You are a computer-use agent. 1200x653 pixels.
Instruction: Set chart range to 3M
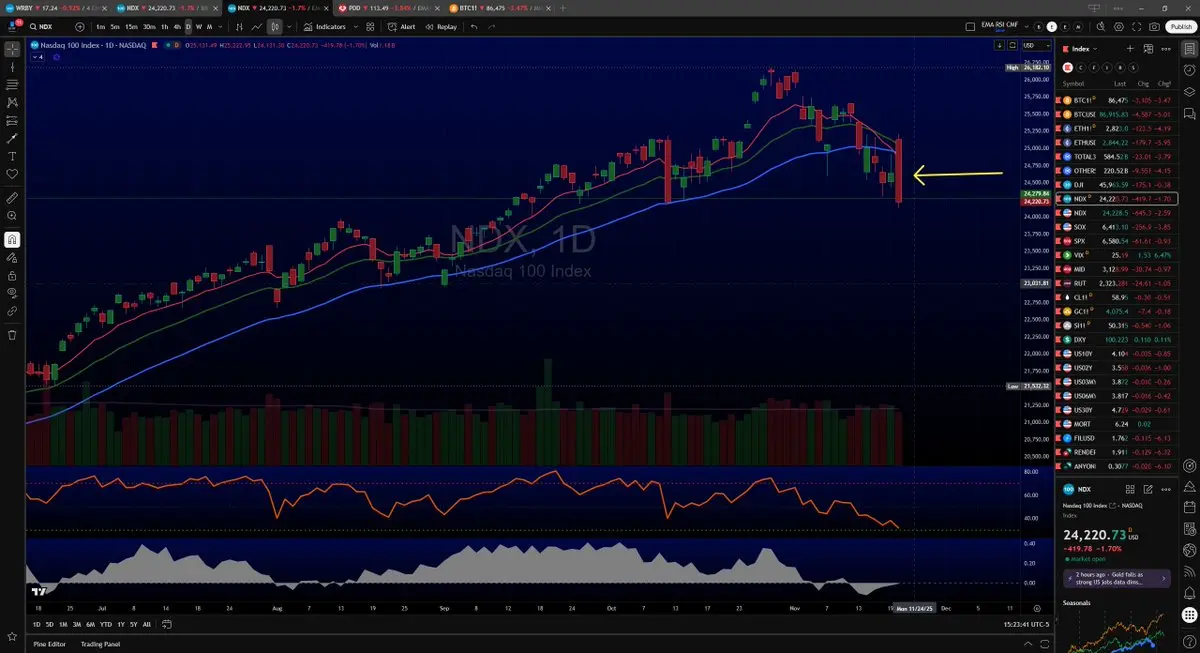click(77, 624)
